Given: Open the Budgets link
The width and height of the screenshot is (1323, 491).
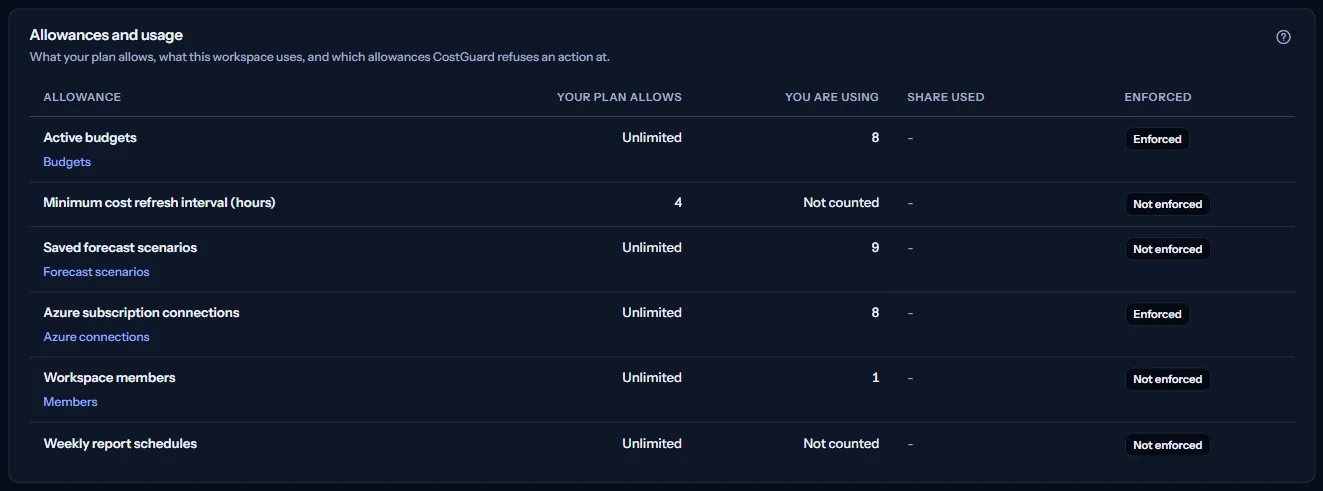Looking at the screenshot, I should (x=67, y=162).
